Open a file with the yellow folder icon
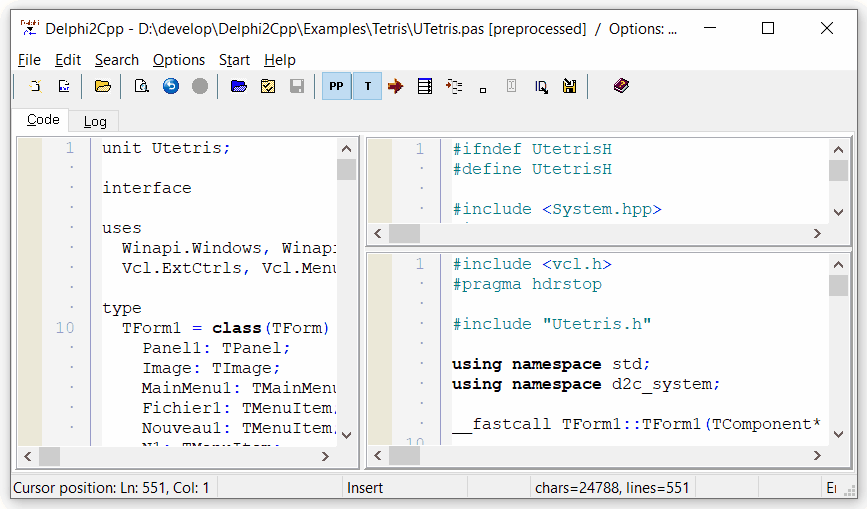Image resolution: width=867 pixels, height=509 pixels. (102, 86)
